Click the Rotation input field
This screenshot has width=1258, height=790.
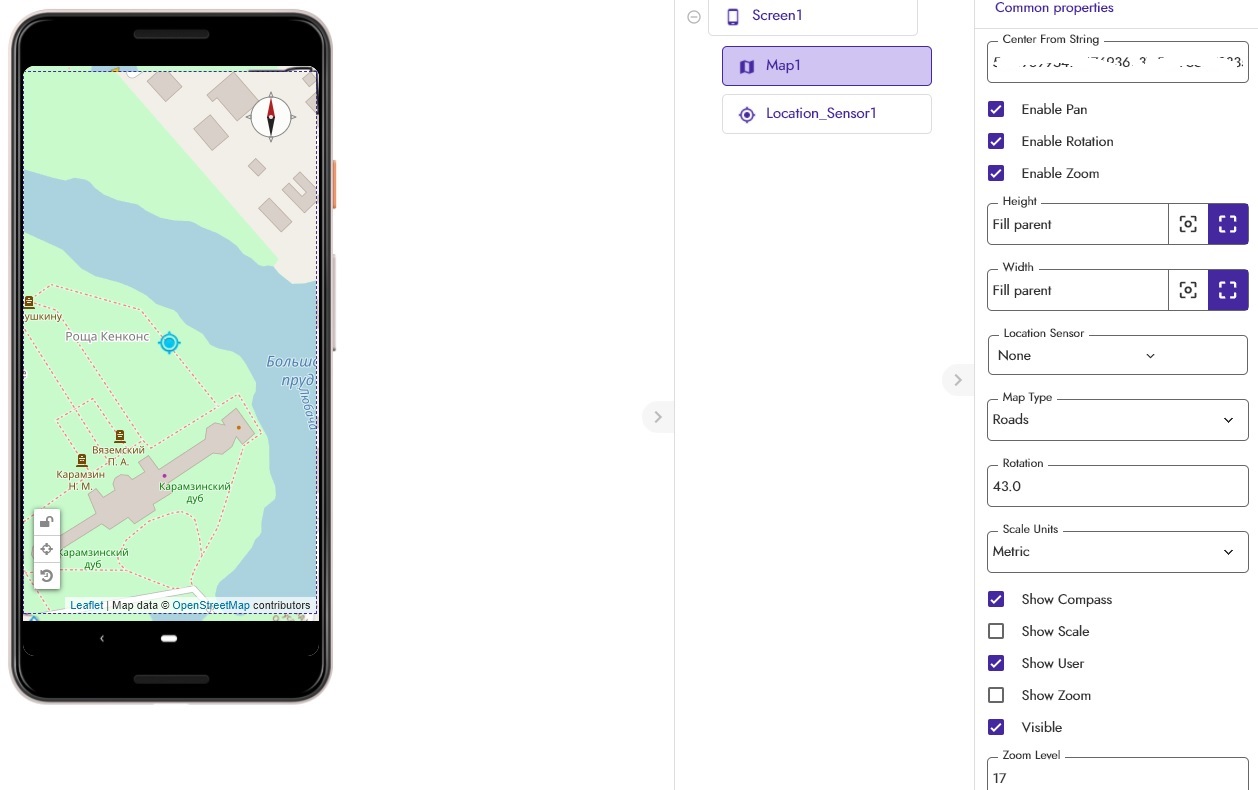pyautogui.click(x=1117, y=486)
